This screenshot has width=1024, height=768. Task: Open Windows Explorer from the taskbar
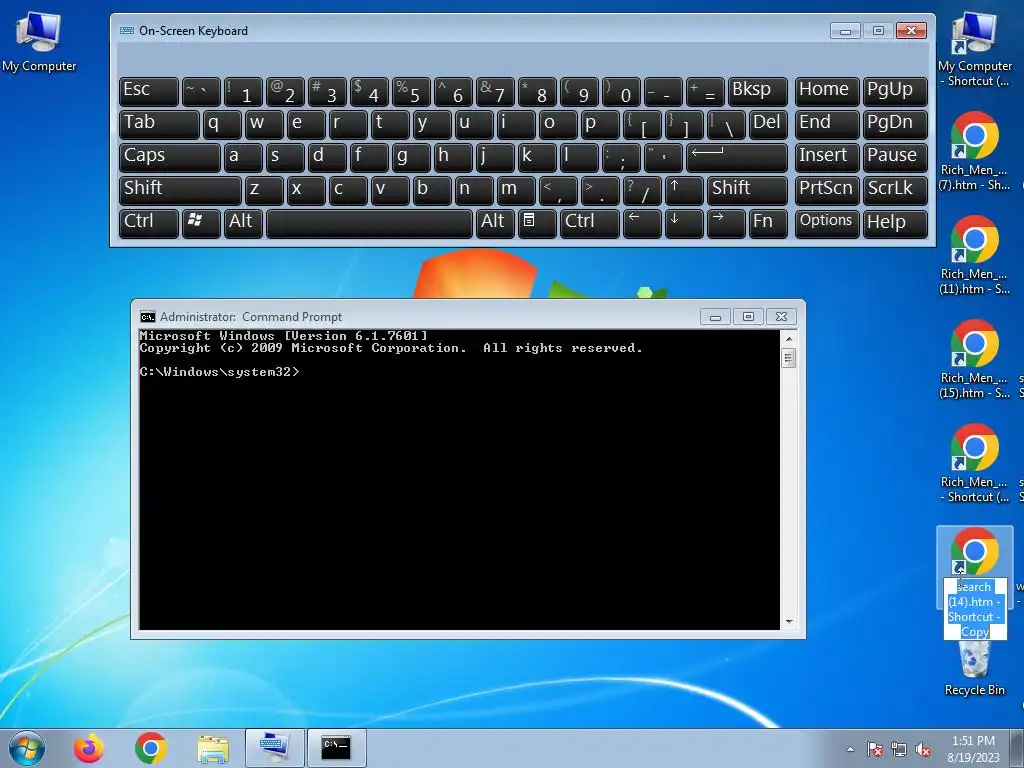pyautogui.click(x=213, y=748)
